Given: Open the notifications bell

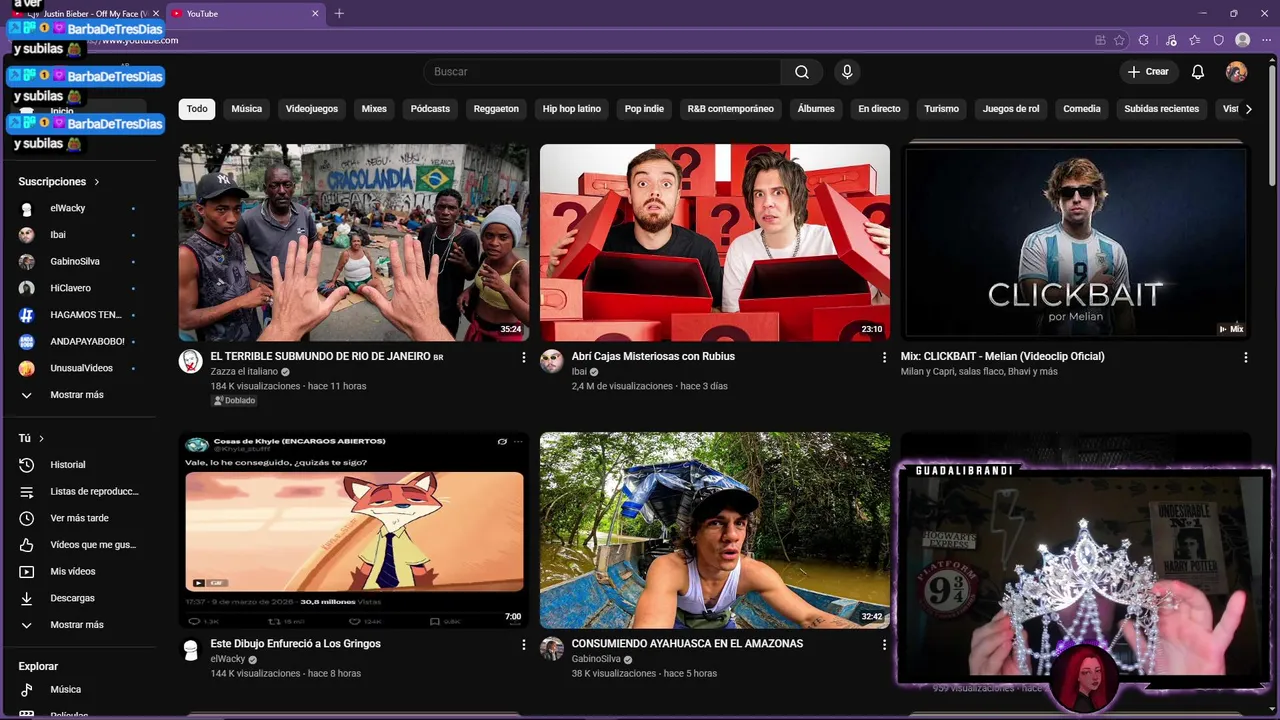Looking at the screenshot, I should (x=1198, y=72).
